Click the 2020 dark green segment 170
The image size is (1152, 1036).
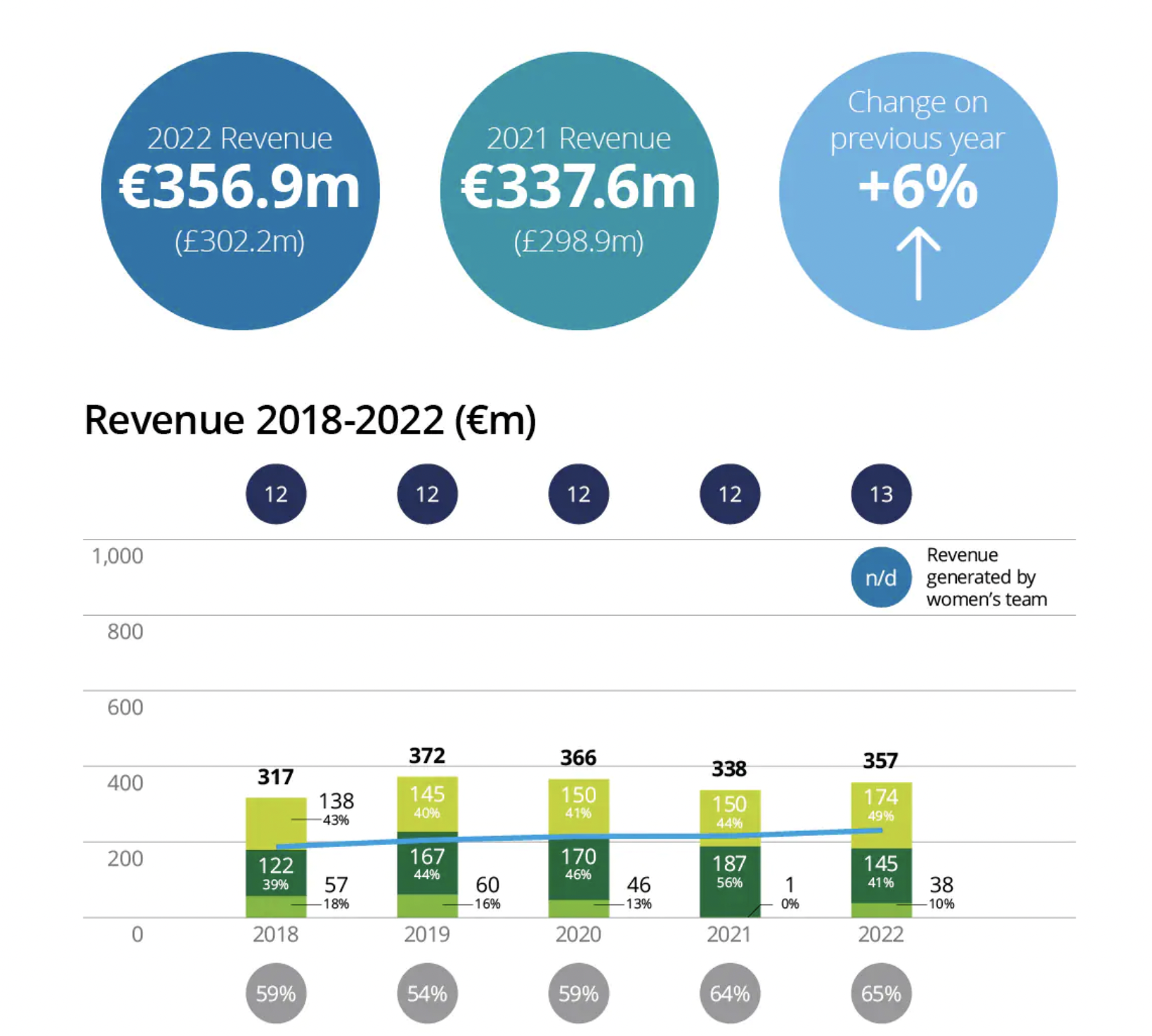[578, 868]
